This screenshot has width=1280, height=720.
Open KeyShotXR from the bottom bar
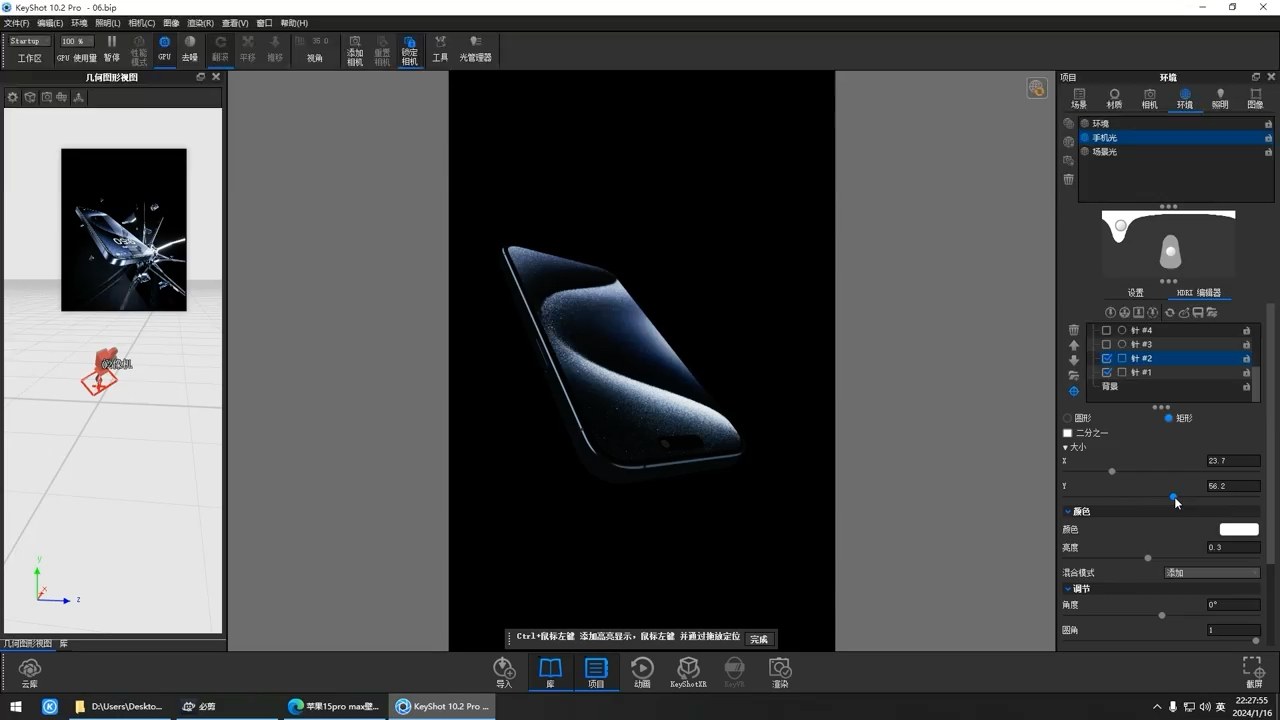click(688, 671)
